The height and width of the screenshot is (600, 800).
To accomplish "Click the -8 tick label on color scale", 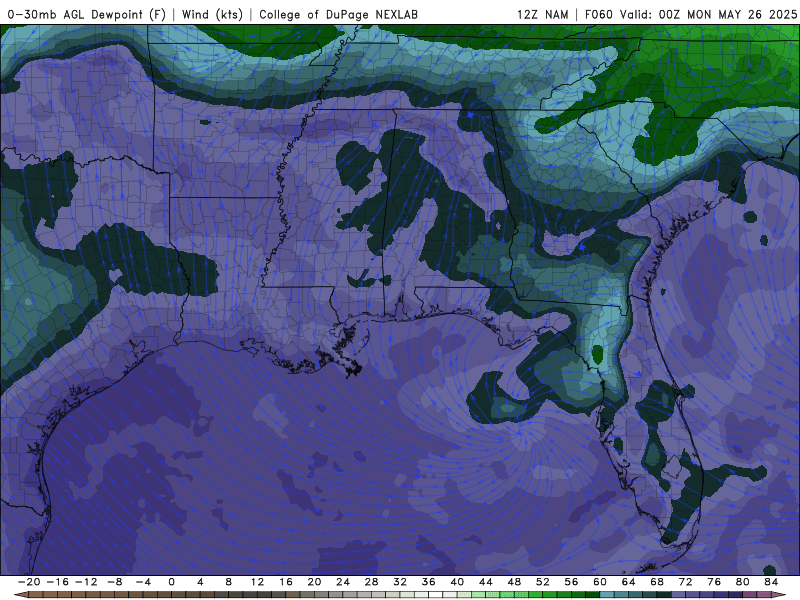I will point(114,582).
